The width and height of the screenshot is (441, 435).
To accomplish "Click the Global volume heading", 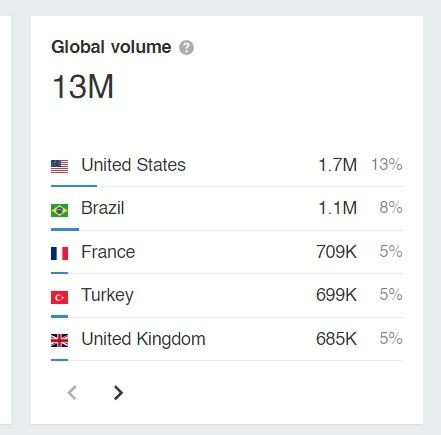I will point(111,47).
